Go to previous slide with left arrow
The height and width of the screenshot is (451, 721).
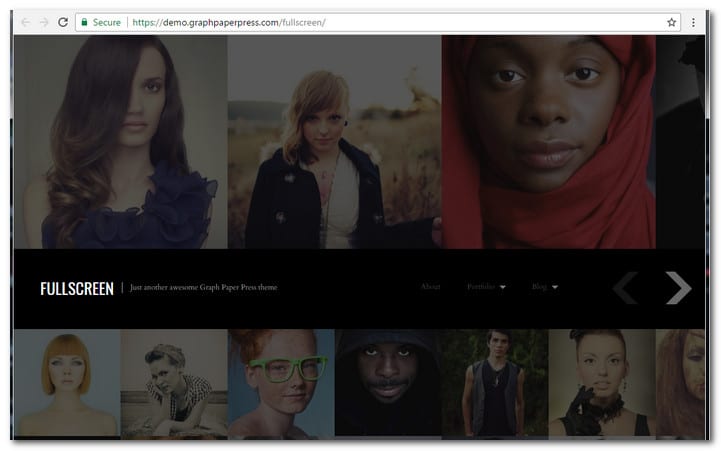coord(625,288)
